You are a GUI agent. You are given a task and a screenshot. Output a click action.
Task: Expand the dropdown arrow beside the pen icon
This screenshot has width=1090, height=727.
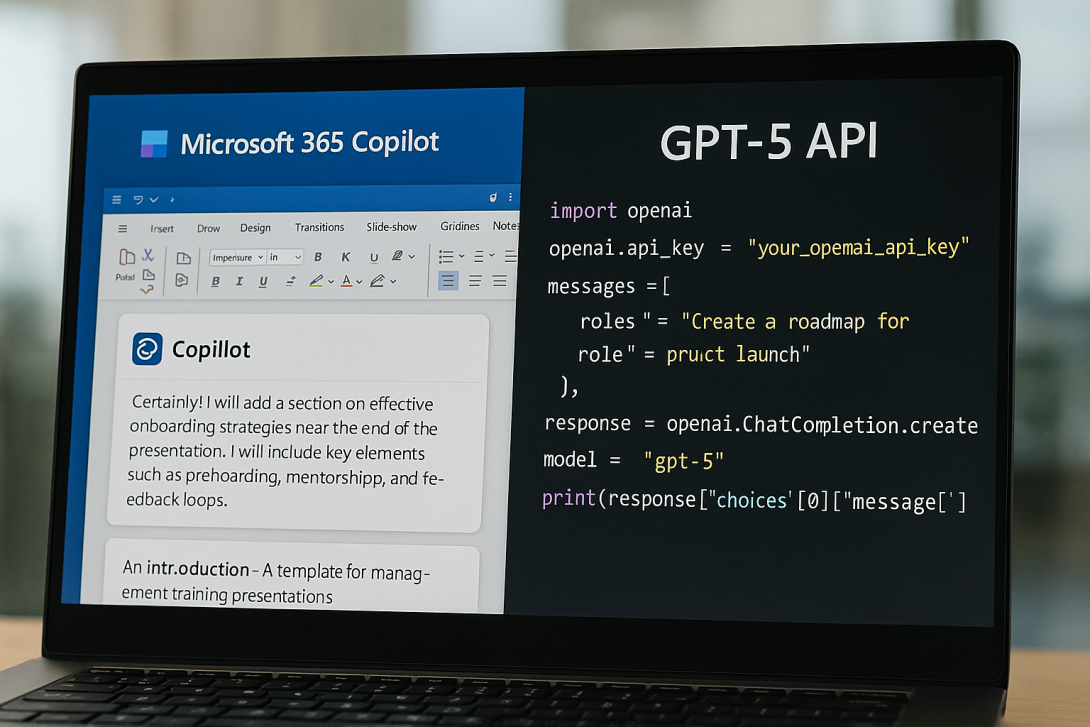(393, 281)
